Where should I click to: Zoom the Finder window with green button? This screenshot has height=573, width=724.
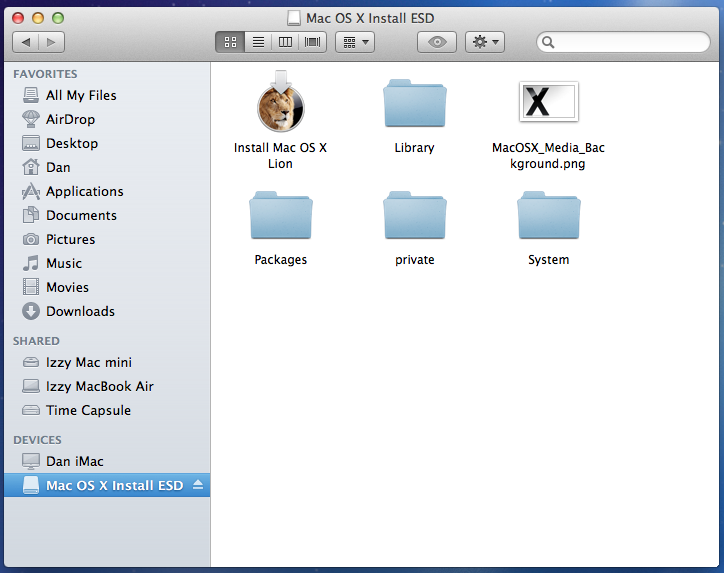[x=58, y=18]
